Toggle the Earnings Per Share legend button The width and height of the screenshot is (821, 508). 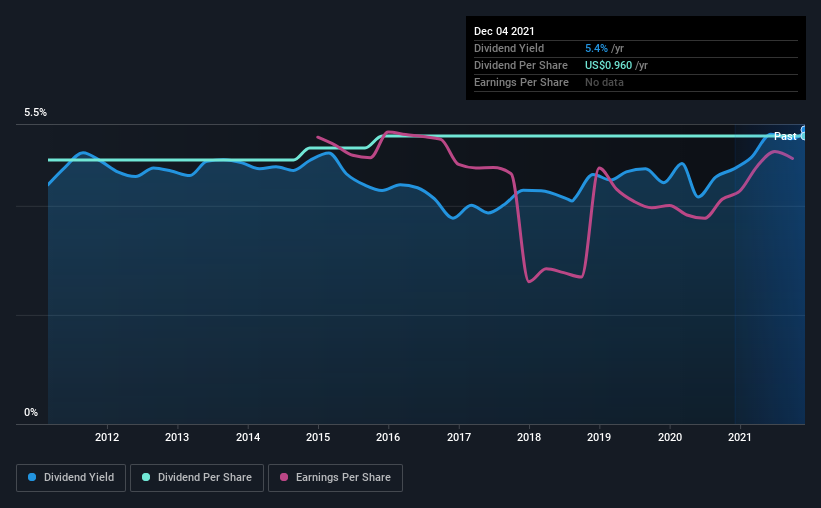click(x=335, y=478)
